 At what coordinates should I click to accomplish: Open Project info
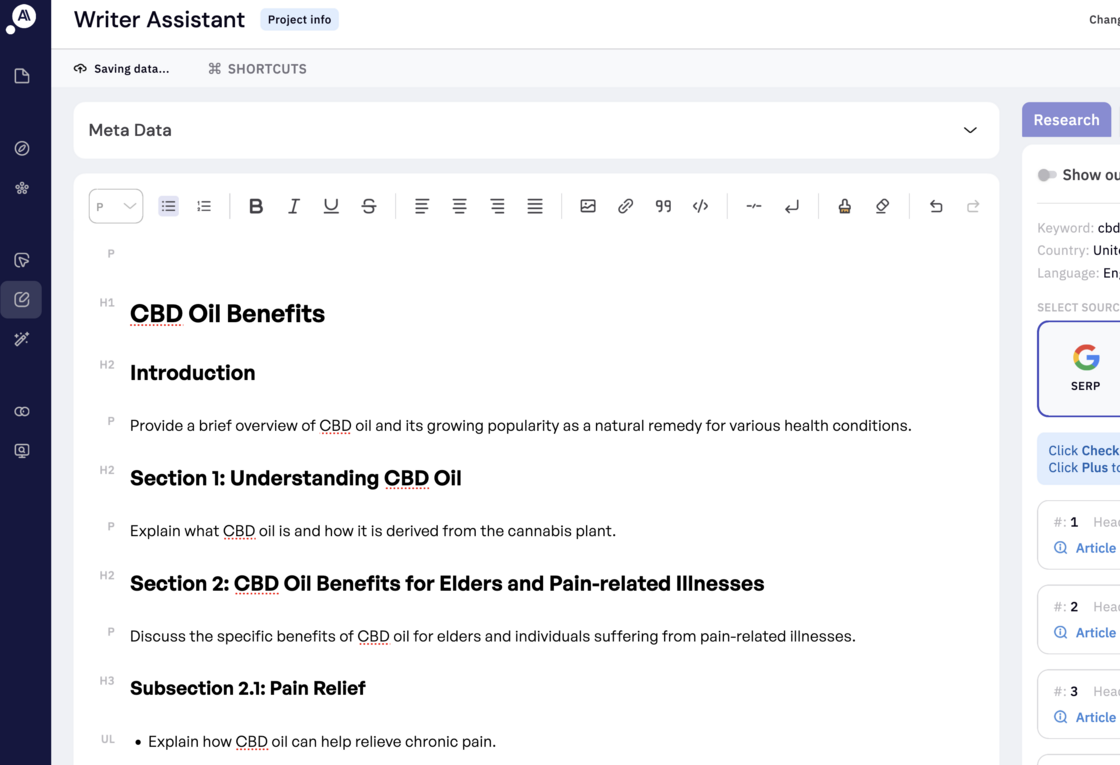pos(299,19)
